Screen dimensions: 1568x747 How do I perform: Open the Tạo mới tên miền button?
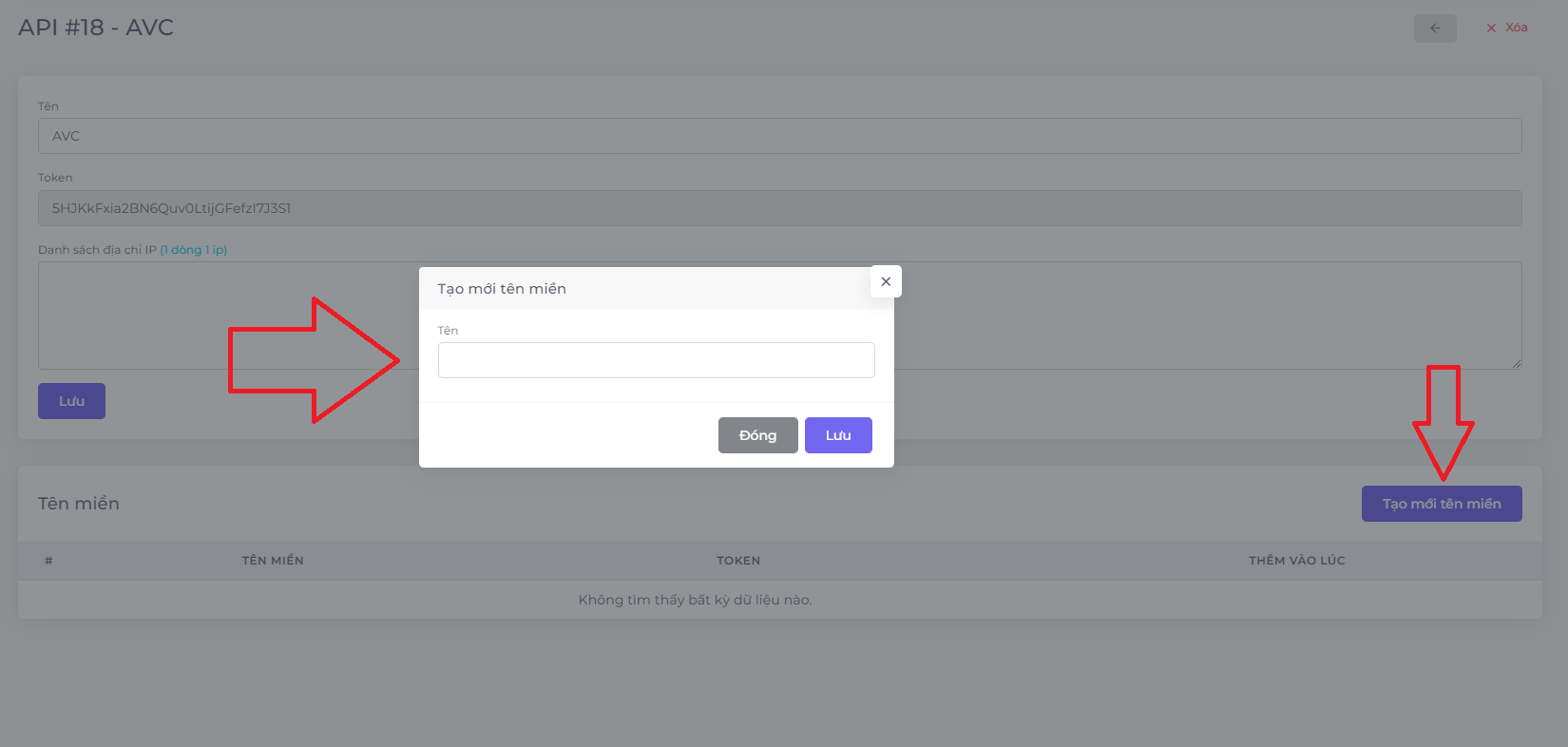(1441, 504)
